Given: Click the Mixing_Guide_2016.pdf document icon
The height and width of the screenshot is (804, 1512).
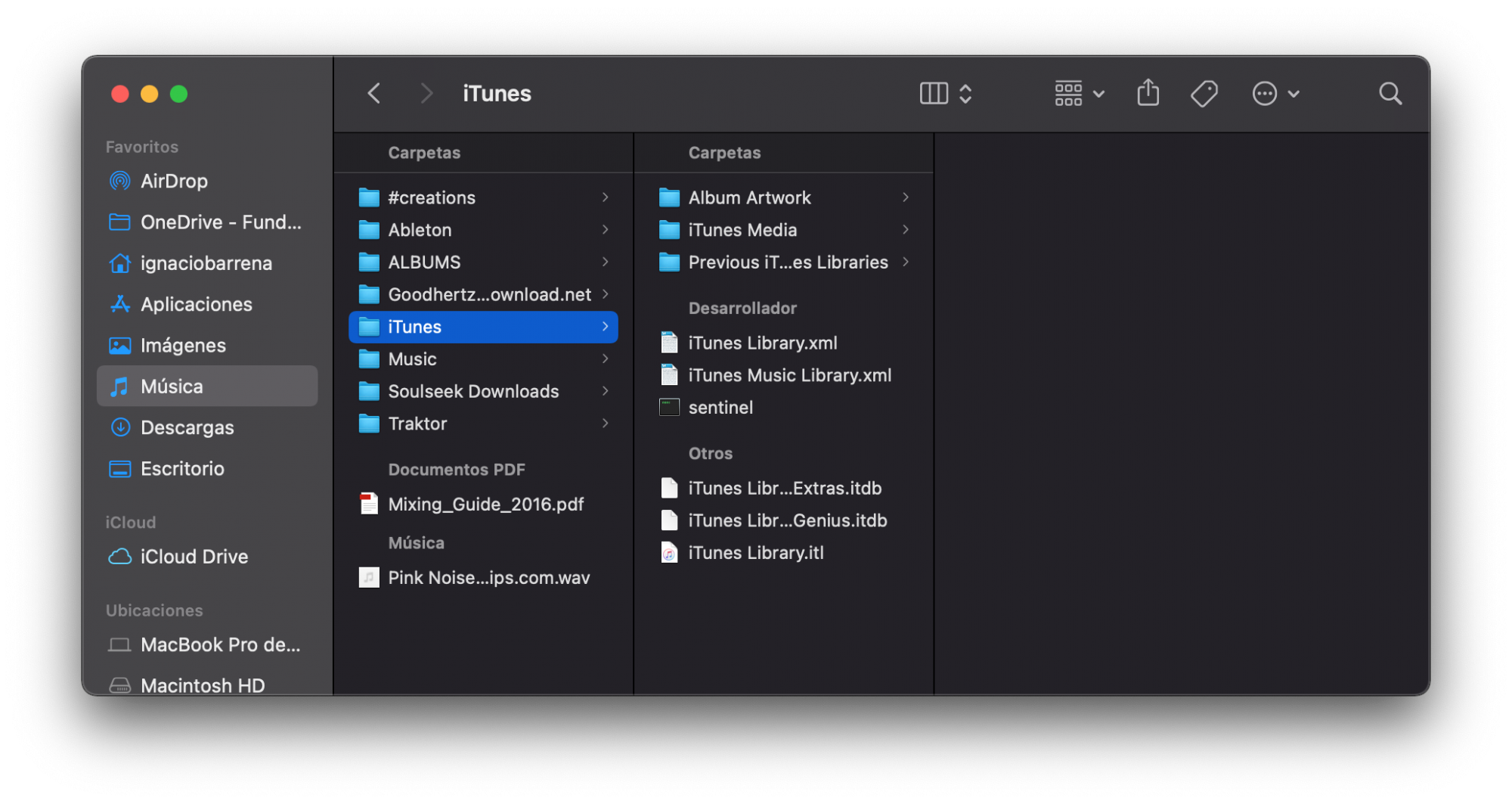Looking at the screenshot, I should coord(369,504).
